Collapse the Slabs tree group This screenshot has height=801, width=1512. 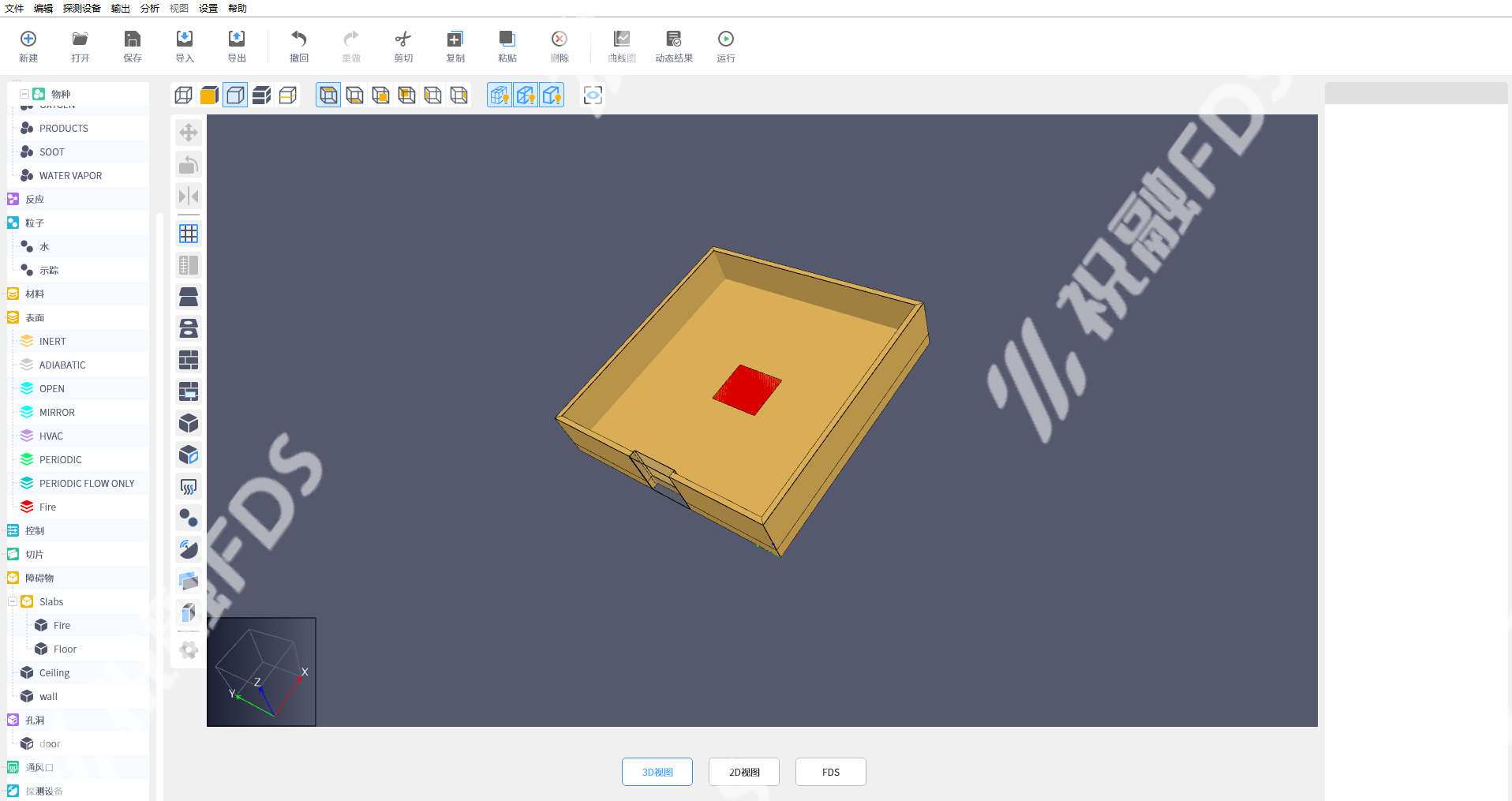[13, 601]
